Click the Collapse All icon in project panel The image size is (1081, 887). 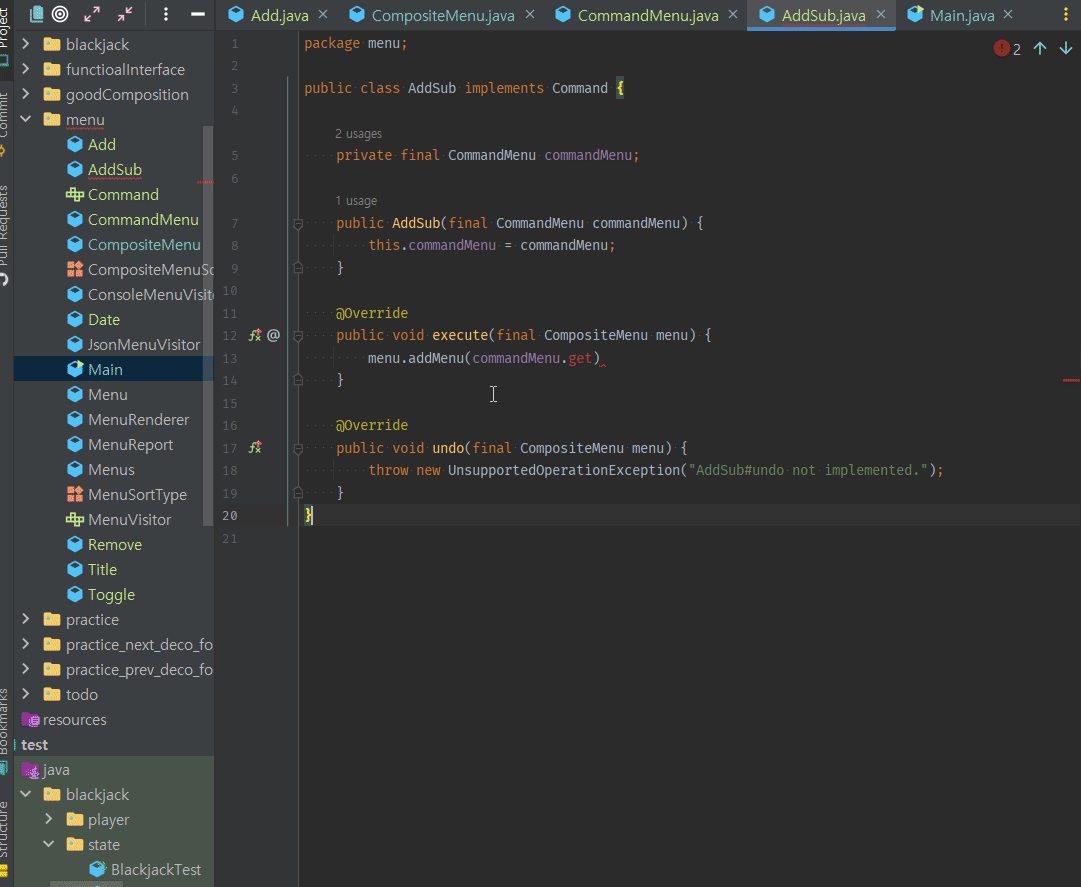pos(125,14)
